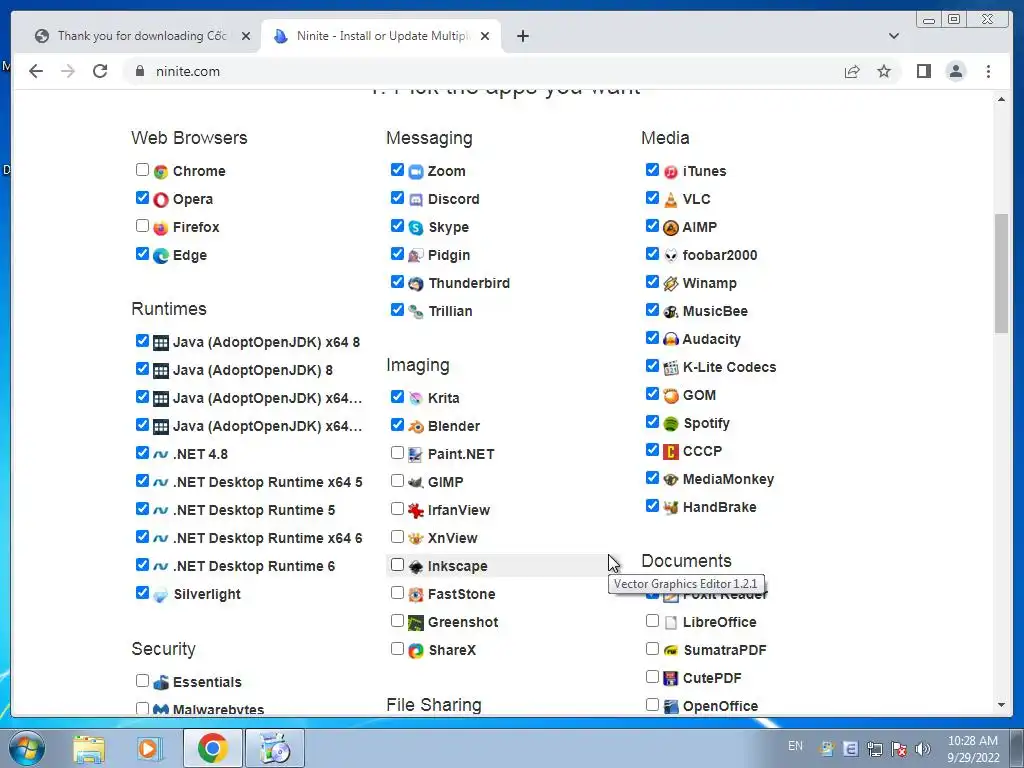Close the Thank you for downloading tab

click(246, 36)
